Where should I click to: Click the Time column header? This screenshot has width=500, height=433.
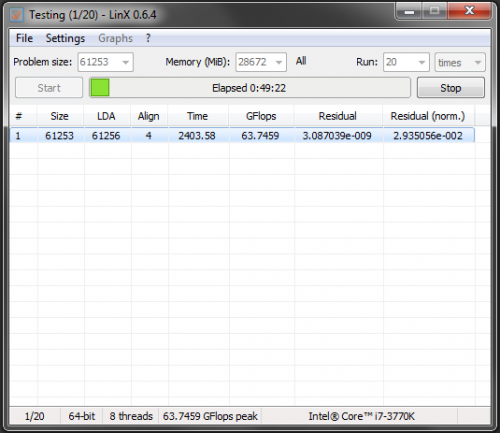197,116
